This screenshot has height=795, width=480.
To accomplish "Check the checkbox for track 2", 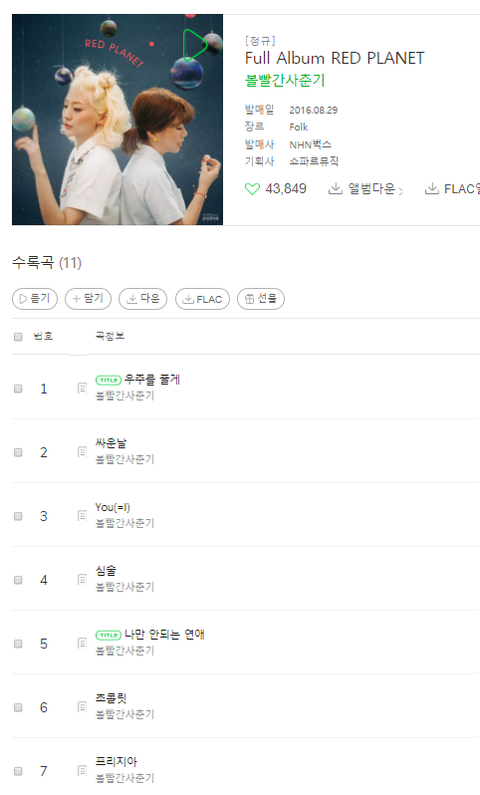I will (x=18, y=452).
